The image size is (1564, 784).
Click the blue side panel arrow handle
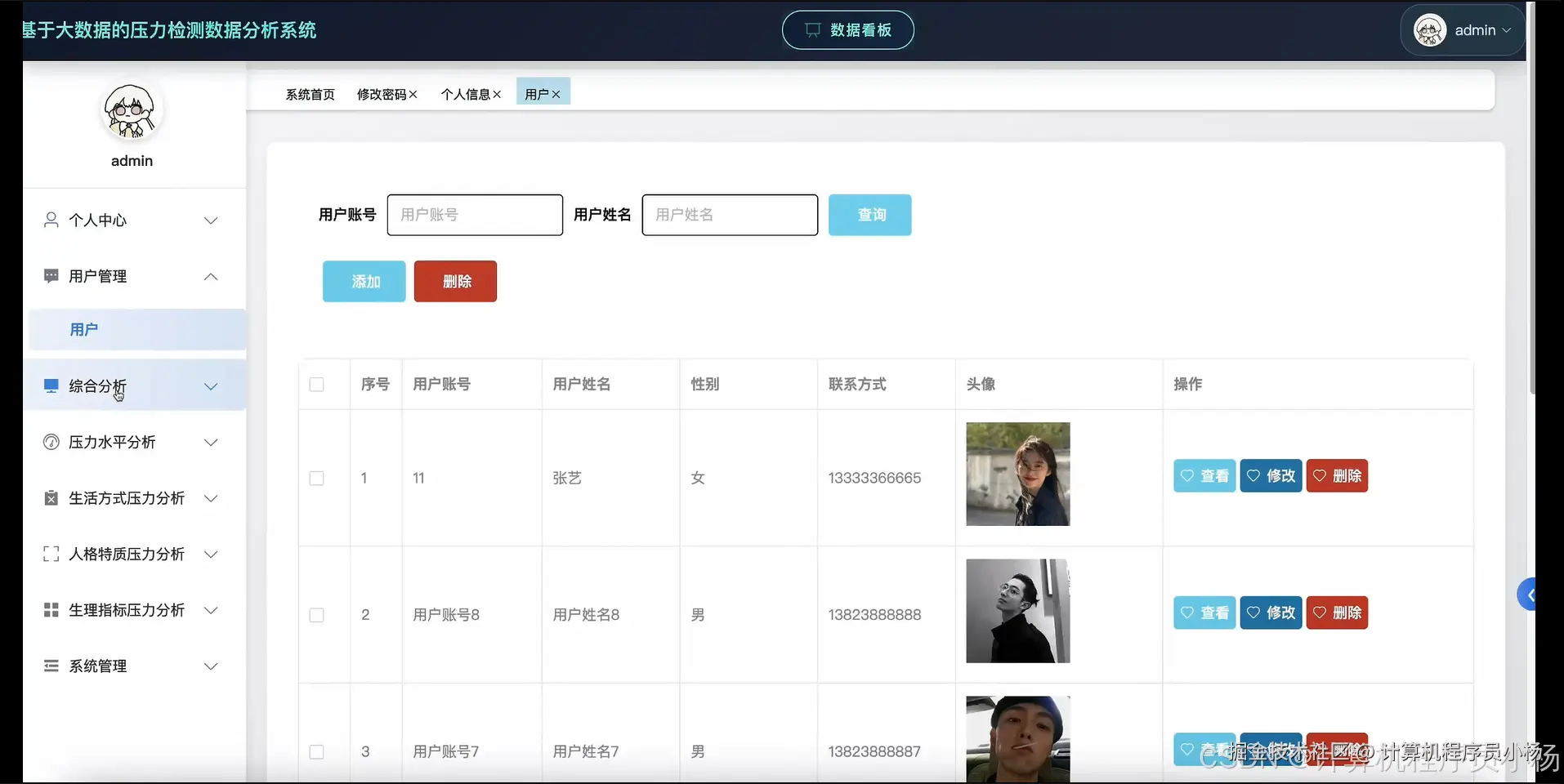[1526, 595]
